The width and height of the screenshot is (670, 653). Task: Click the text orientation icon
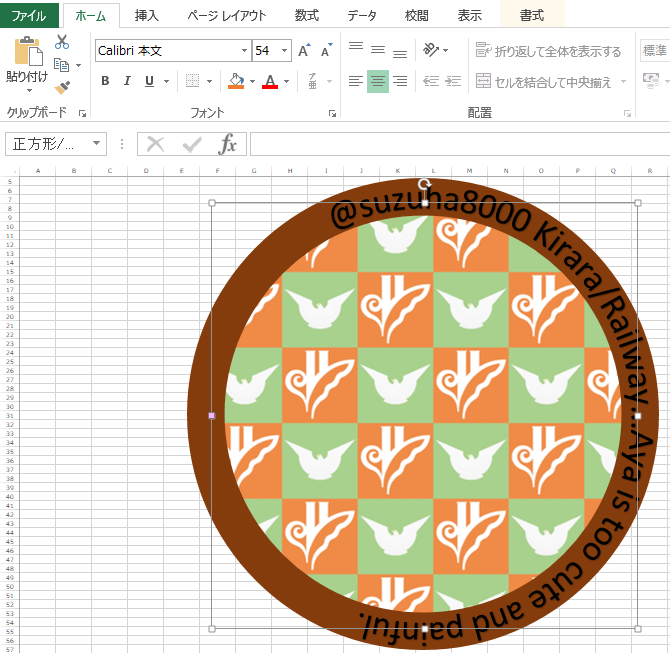click(431, 50)
